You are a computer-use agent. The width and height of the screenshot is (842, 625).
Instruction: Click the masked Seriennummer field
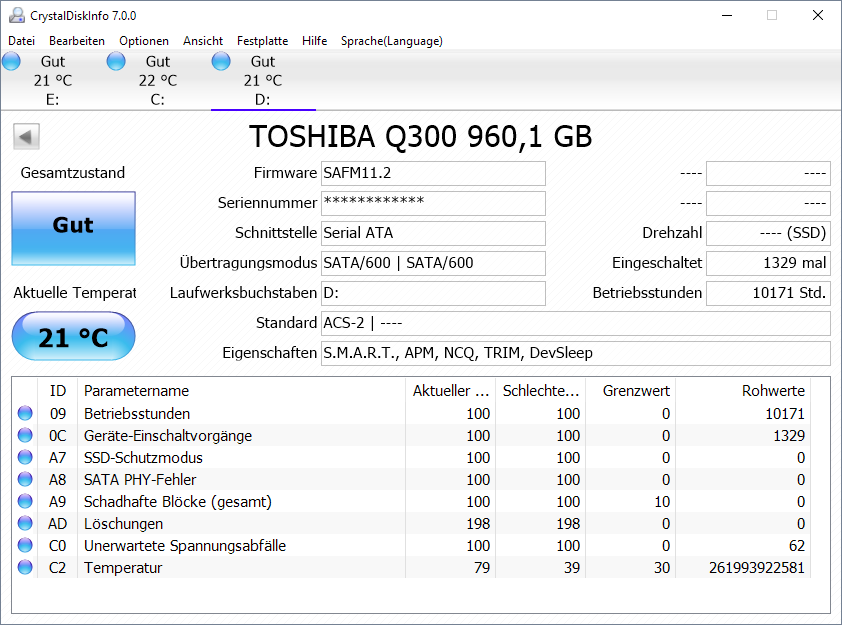click(433, 204)
